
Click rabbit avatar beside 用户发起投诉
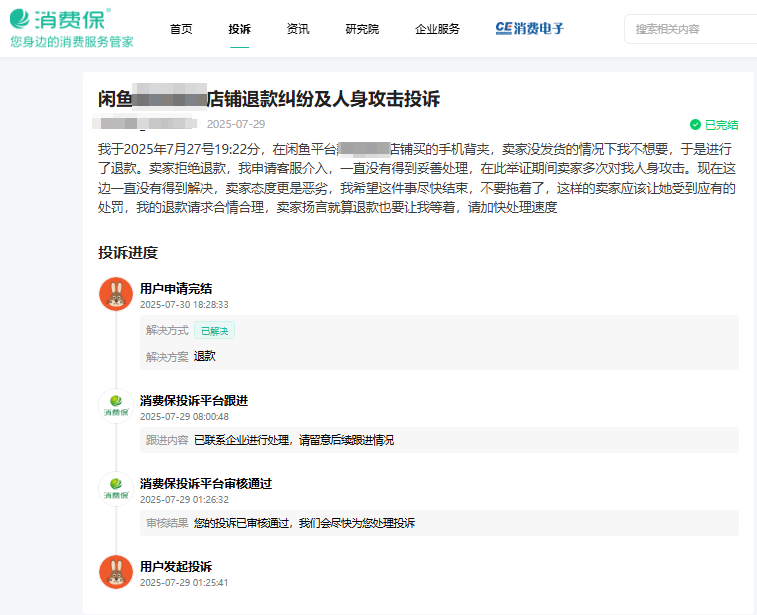116,572
